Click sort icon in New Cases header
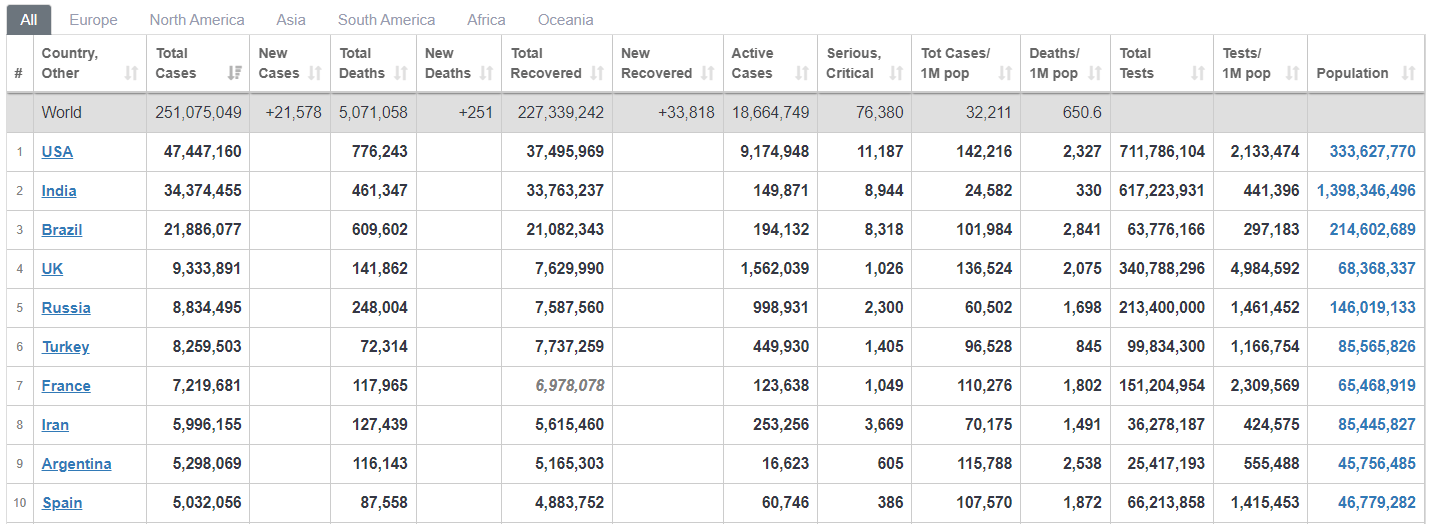This screenshot has height=524, width=1431. tap(315, 73)
